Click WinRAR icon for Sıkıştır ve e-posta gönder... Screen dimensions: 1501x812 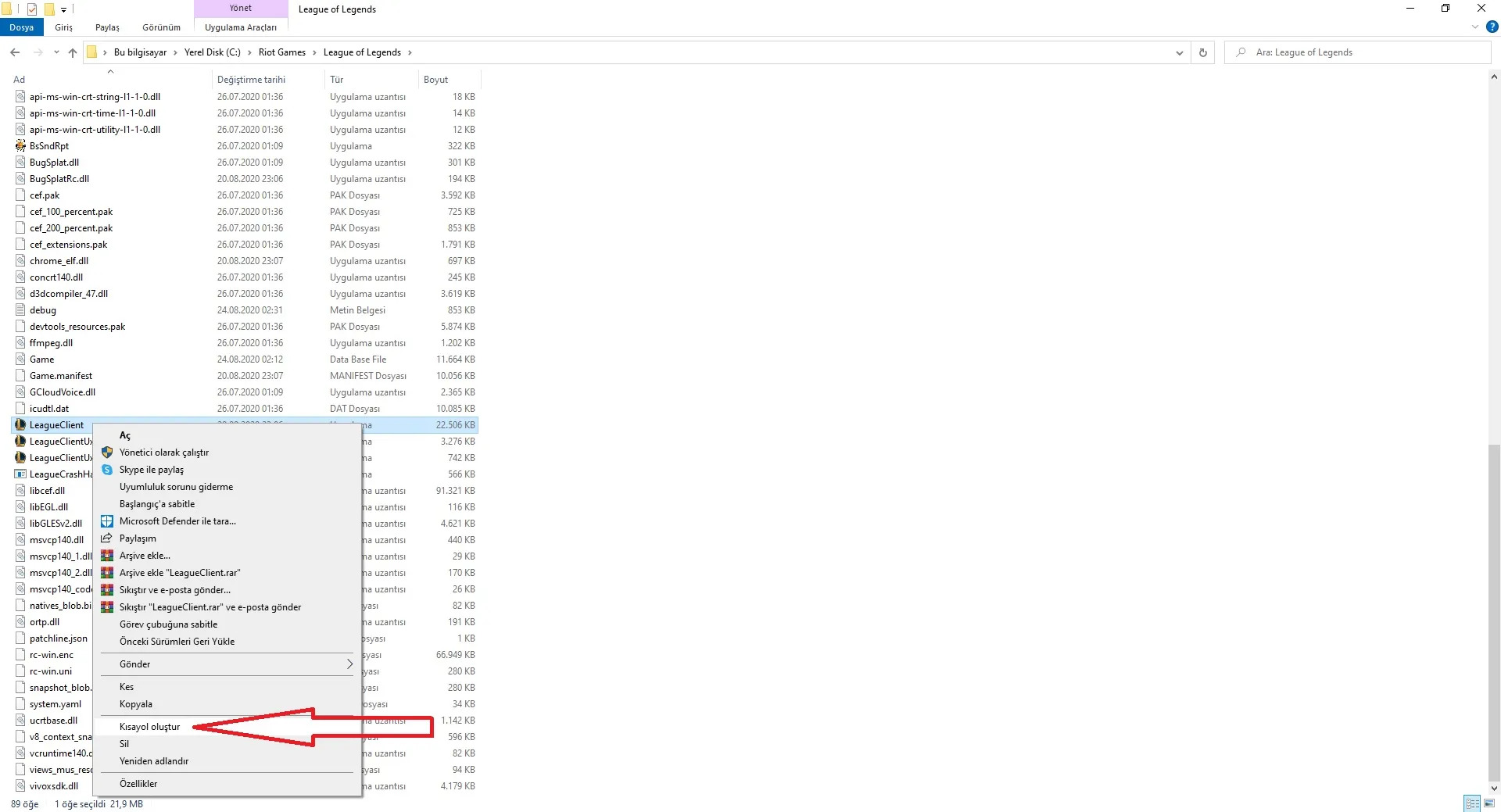[107, 590]
